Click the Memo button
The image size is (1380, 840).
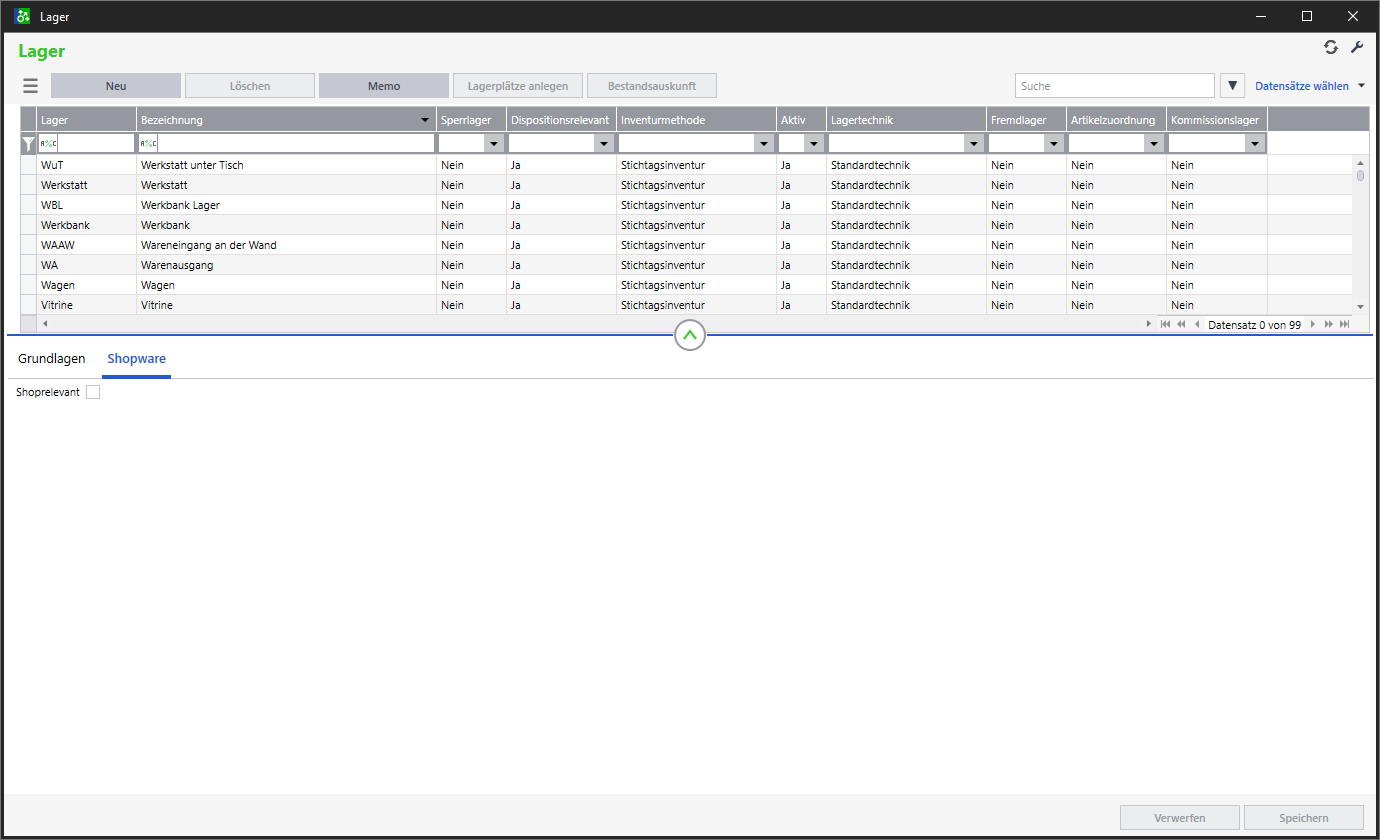coord(384,86)
